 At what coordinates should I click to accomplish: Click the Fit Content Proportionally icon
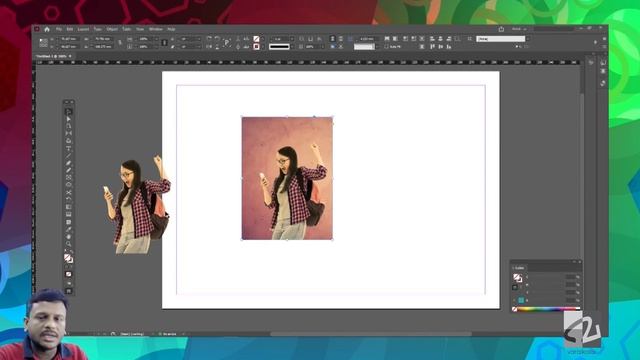[395, 38]
